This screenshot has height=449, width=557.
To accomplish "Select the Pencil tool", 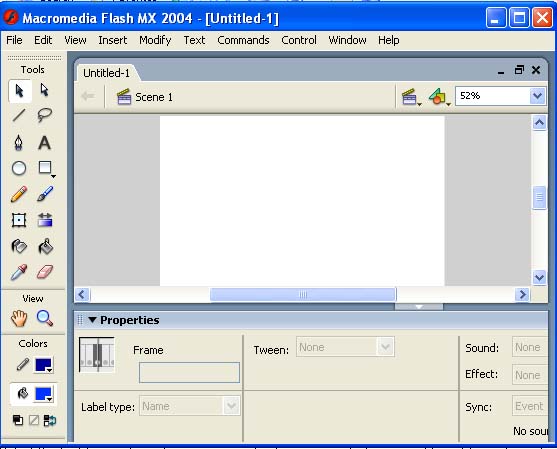I will (x=19, y=194).
